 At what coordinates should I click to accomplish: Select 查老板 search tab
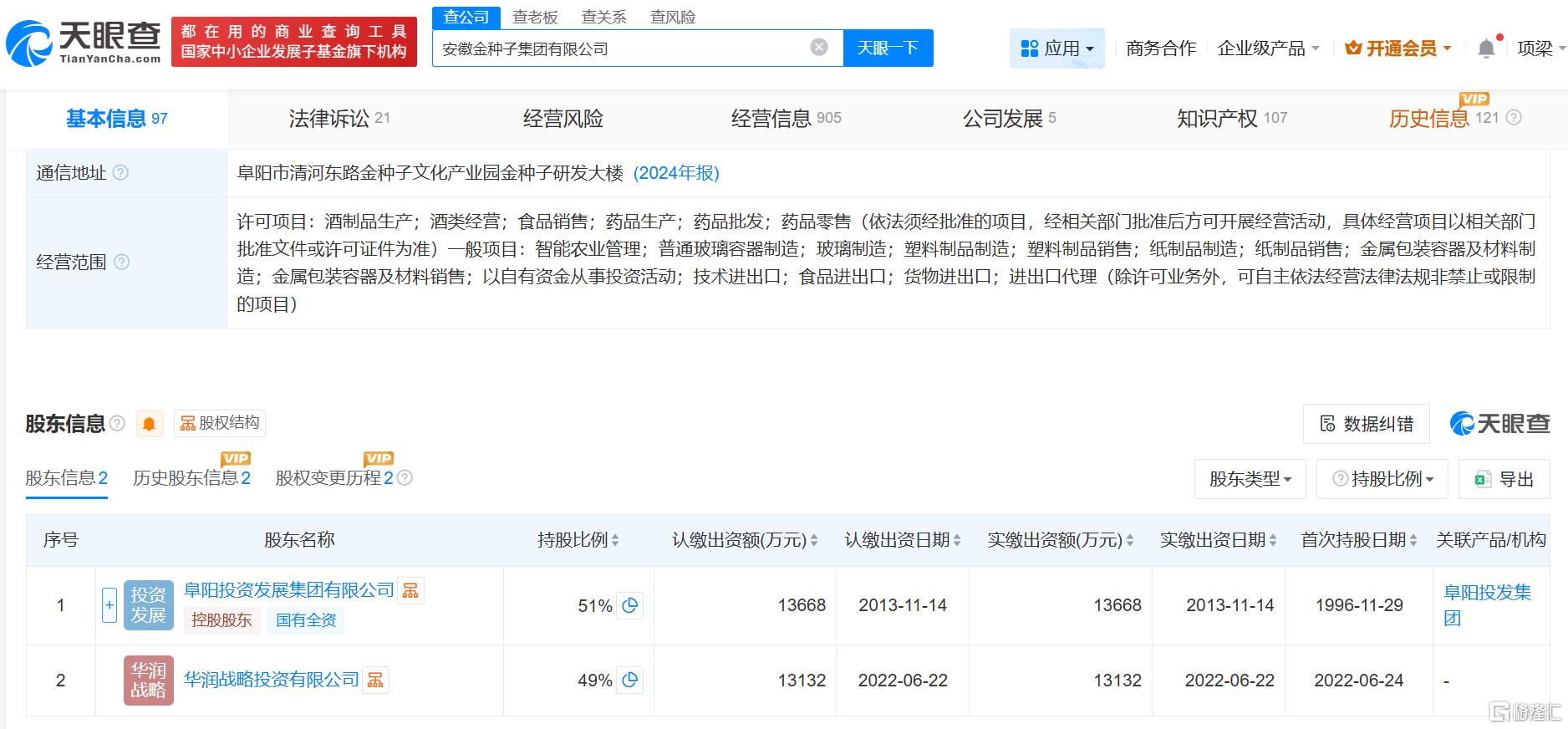tap(535, 17)
